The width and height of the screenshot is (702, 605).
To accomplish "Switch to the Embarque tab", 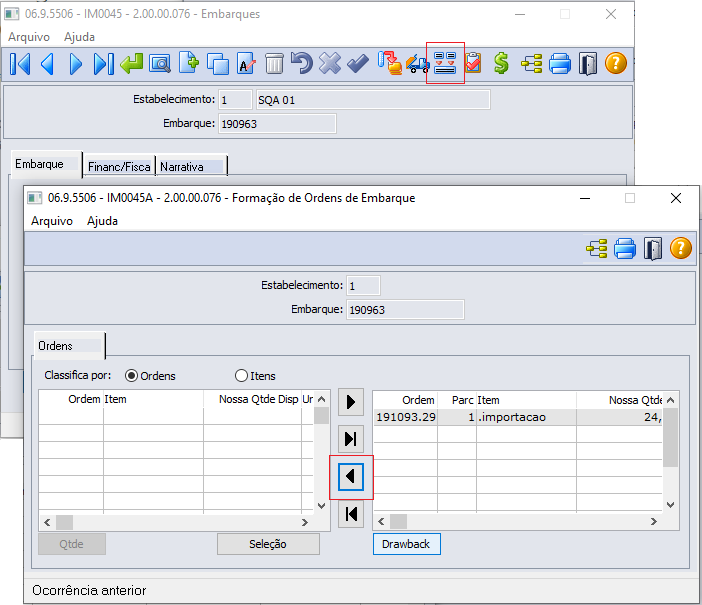I will [x=46, y=164].
